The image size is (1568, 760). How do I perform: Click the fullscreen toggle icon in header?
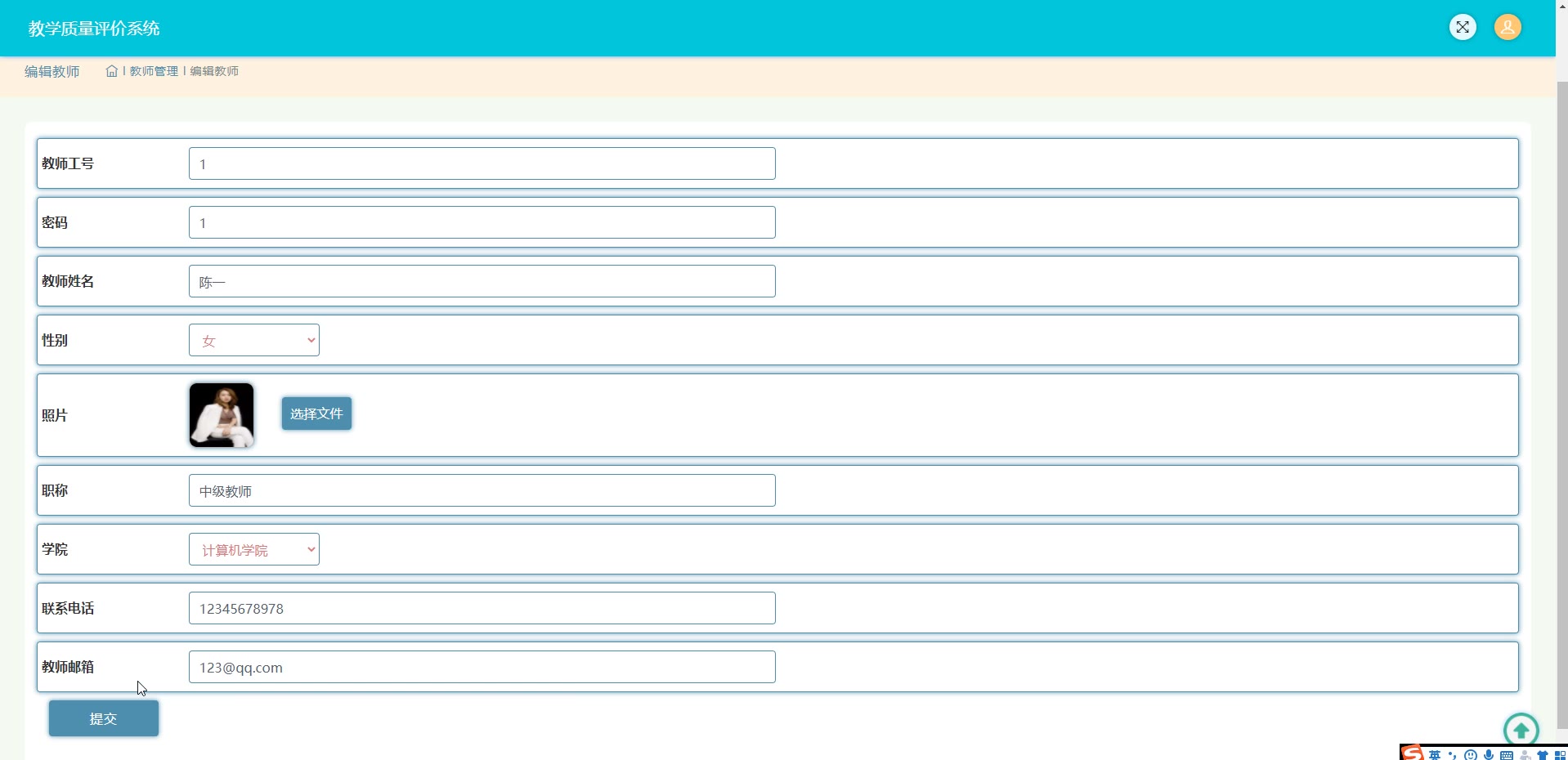[1463, 27]
